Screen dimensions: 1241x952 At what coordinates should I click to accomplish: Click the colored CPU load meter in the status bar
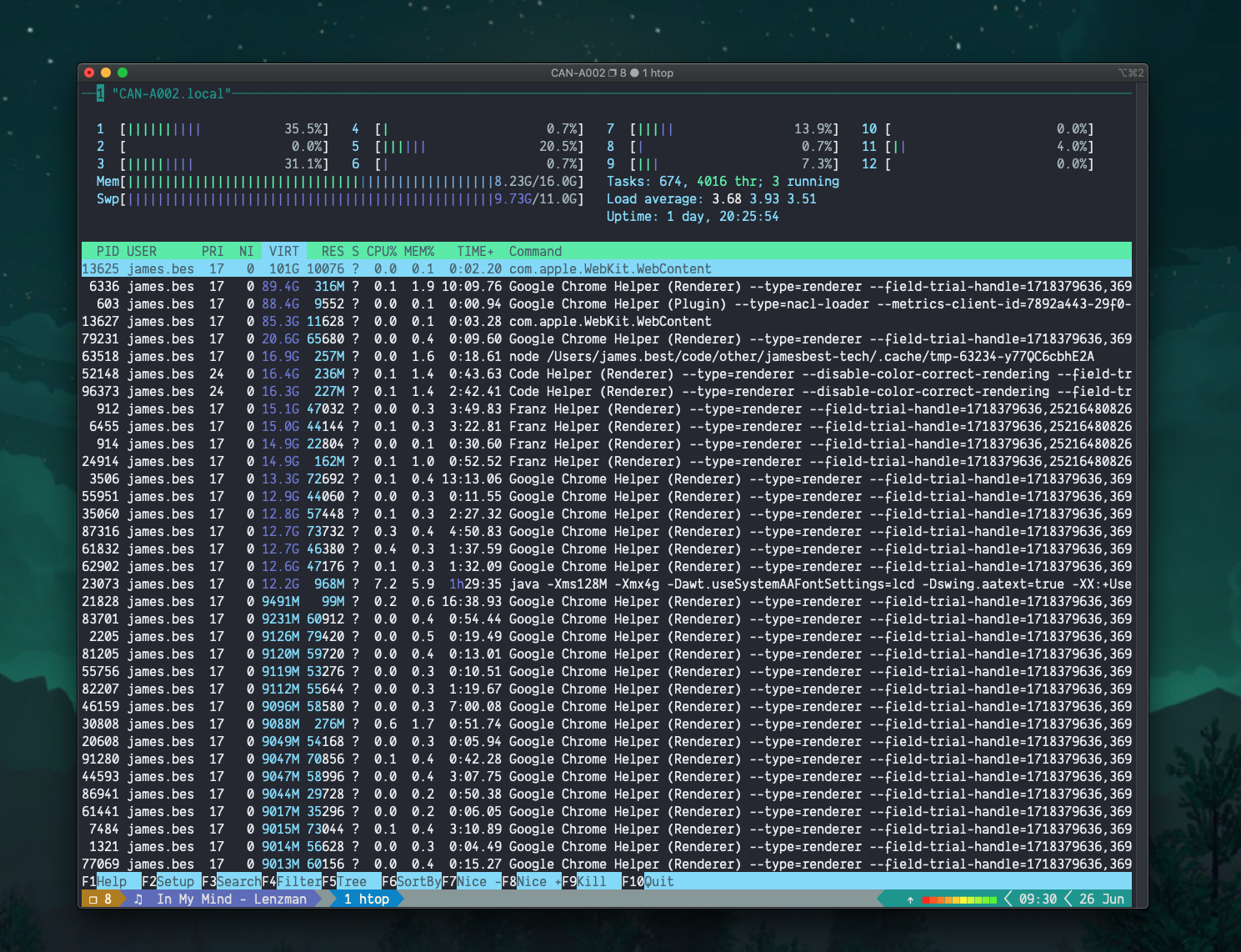[958, 899]
